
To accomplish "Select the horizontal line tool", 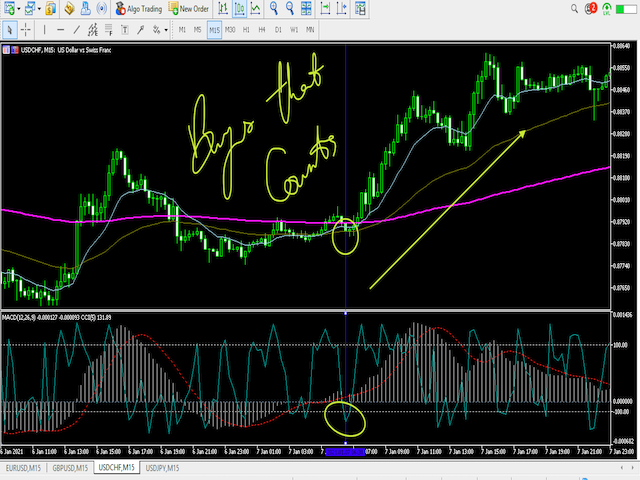I will (x=60, y=30).
